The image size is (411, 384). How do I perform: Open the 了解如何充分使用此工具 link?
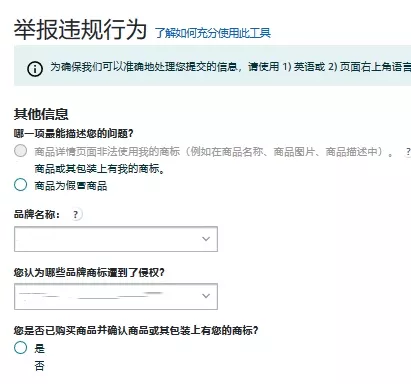coord(213,33)
